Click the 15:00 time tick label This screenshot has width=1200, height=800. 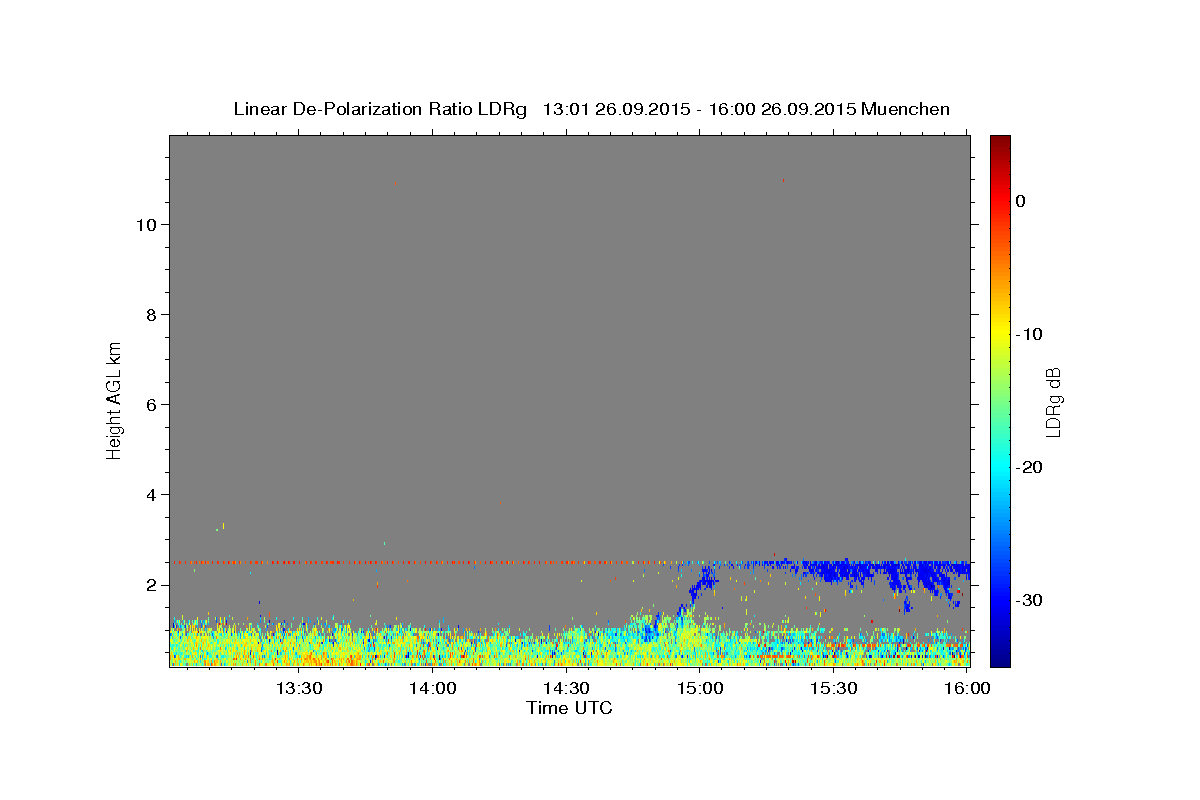(700, 688)
